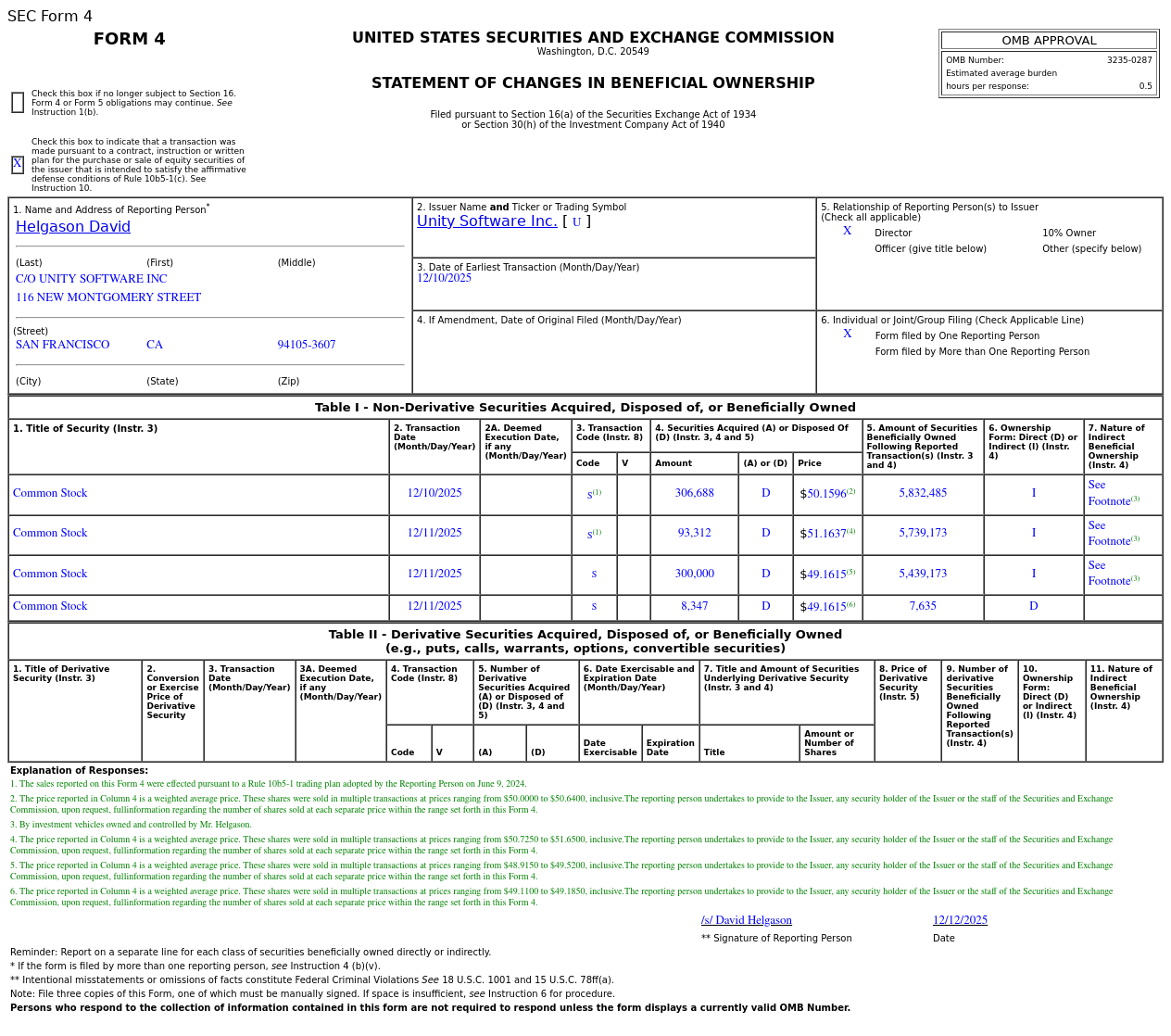The width and height of the screenshot is (1171, 1036).
Task: Click the amount 93,312 in Table I
Action: [x=694, y=533]
